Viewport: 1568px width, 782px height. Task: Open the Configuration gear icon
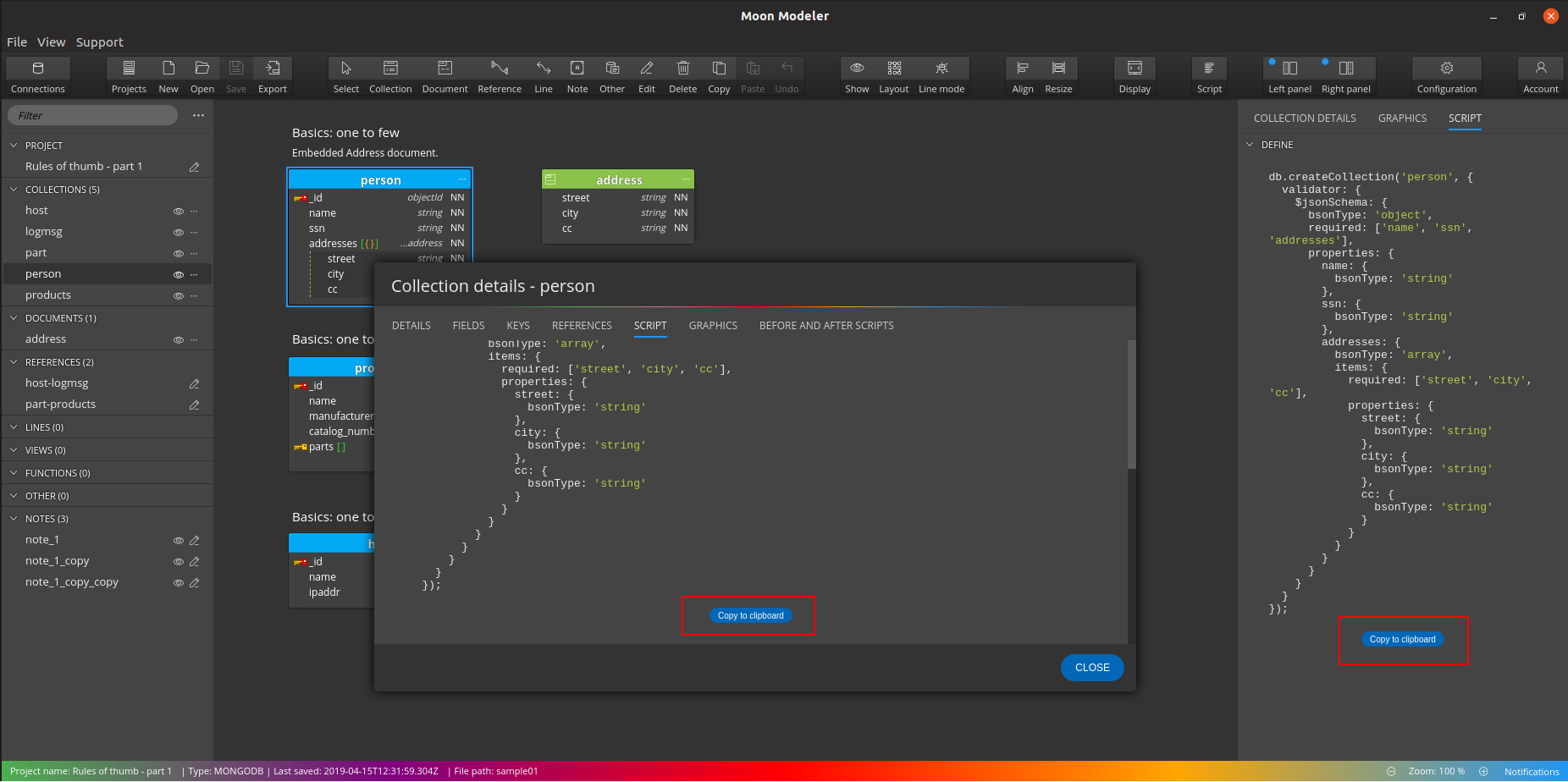[1446, 69]
